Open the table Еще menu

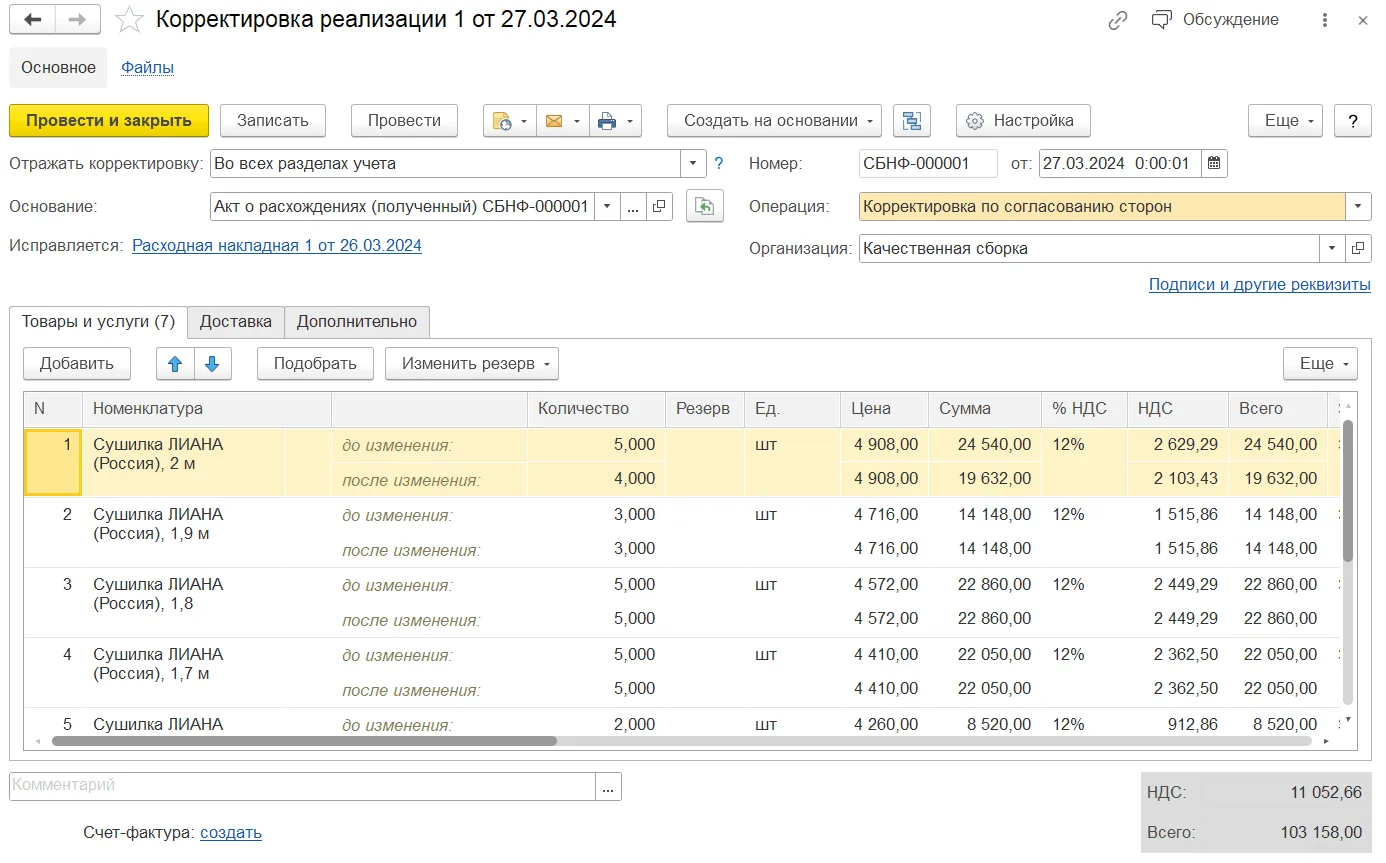point(1320,364)
